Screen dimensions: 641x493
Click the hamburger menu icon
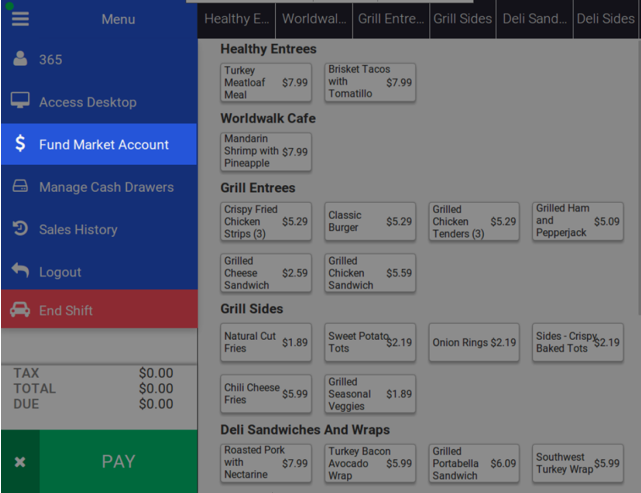[x=19, y=19]
